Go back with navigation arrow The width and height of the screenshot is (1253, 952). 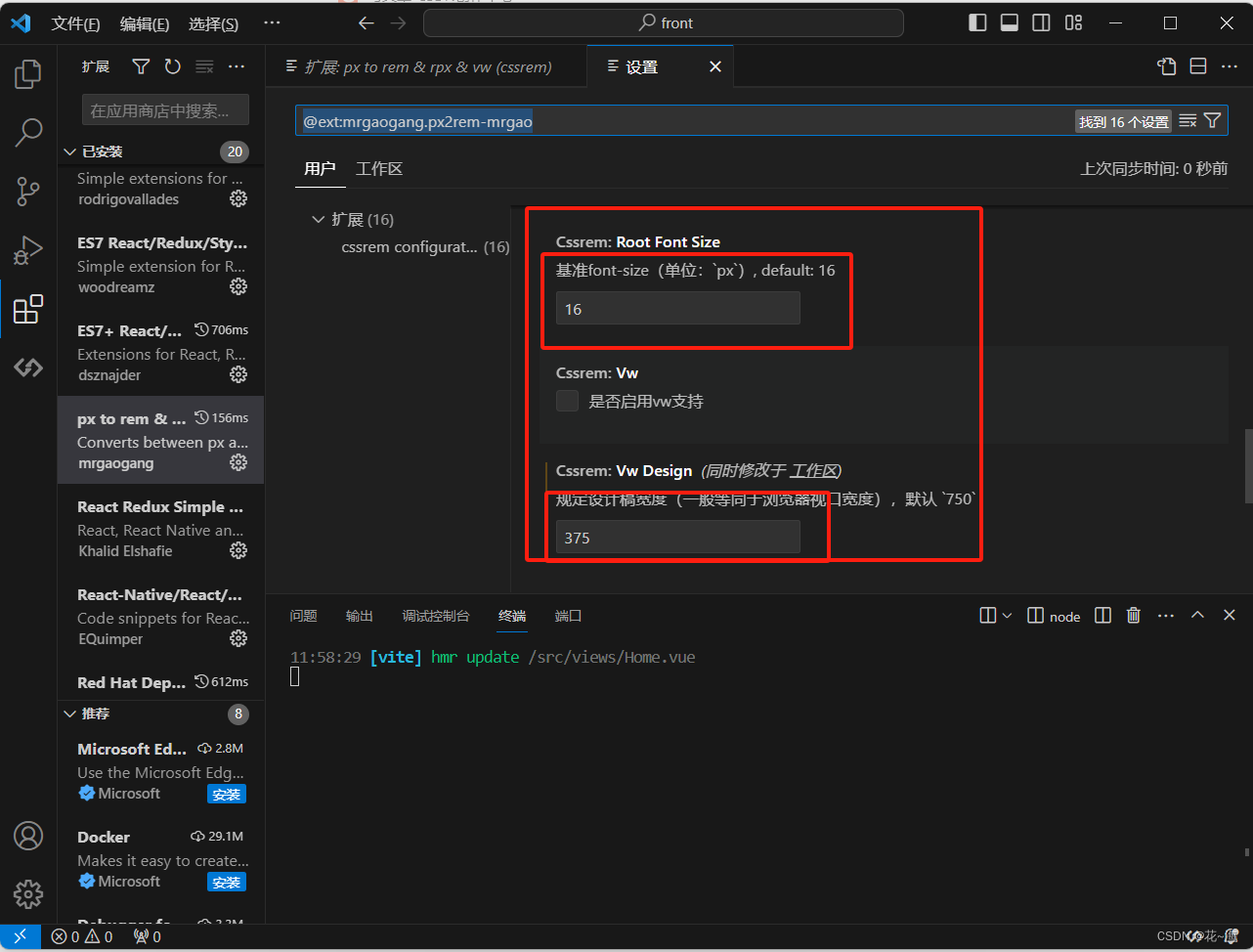pyautogui.click(x=366, y=23)
